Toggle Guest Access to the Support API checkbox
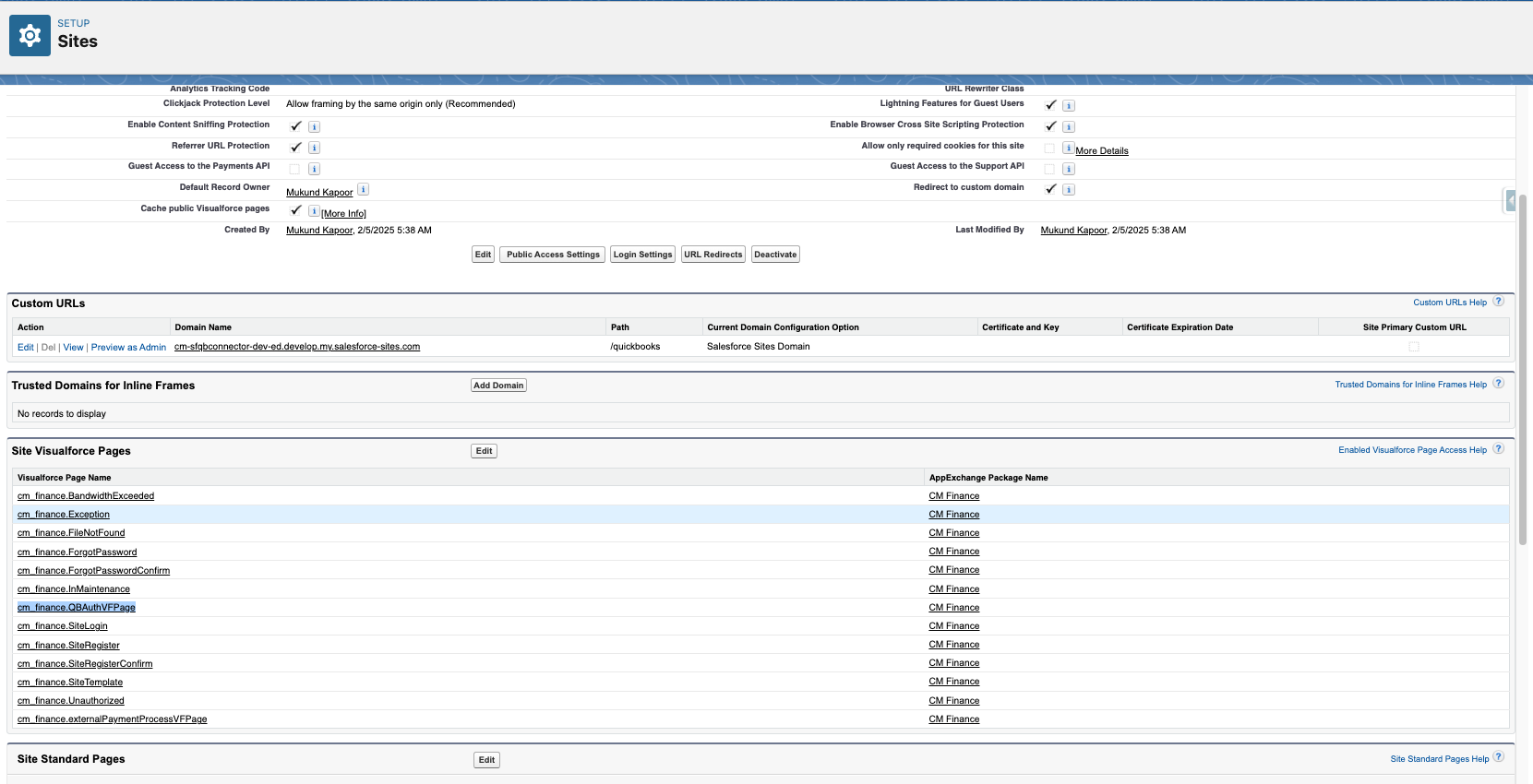This screenshot has height=784, width=1533. click(x=1049, y=169)
